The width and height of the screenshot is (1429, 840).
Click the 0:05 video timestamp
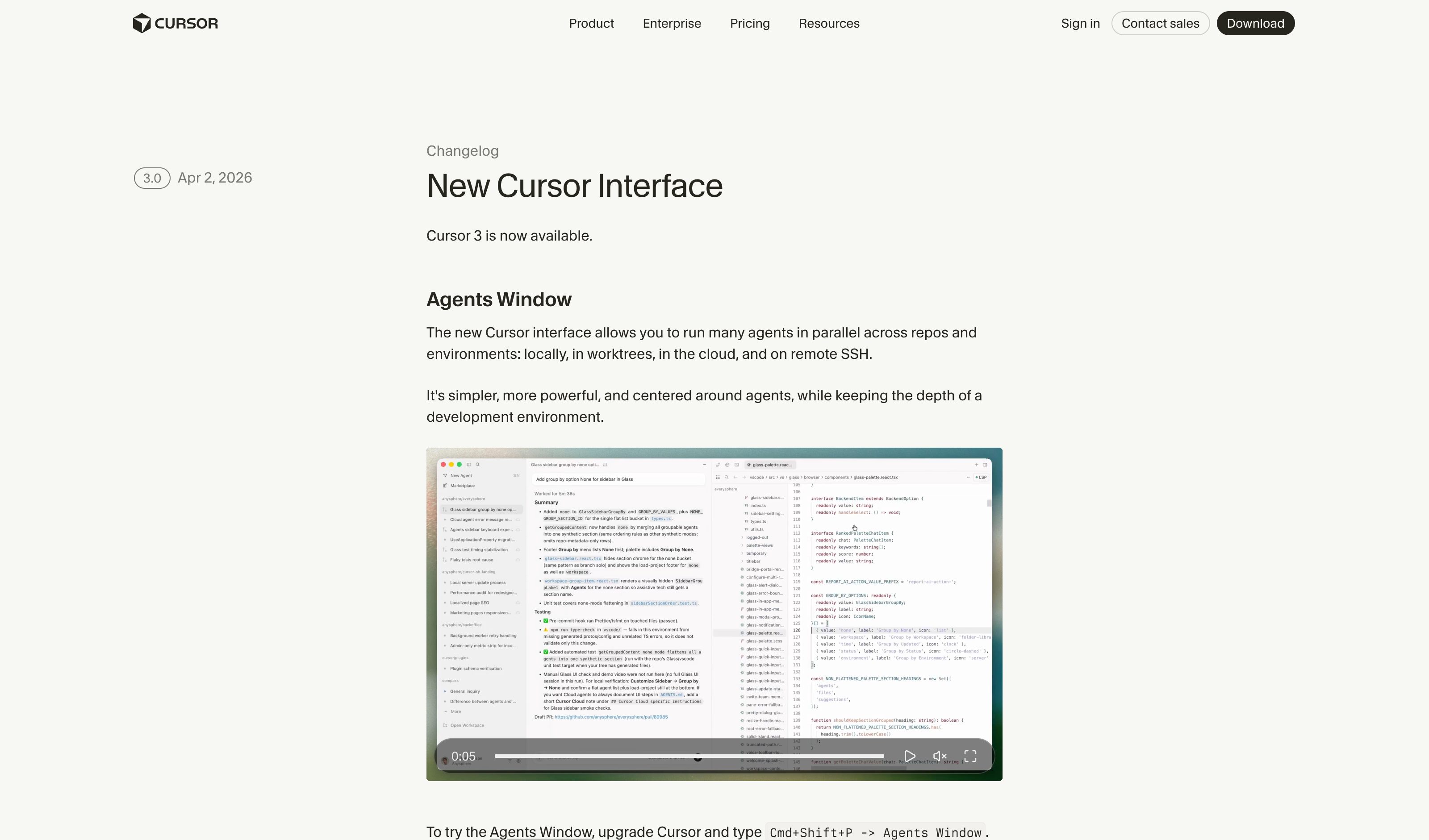(463, 756)
